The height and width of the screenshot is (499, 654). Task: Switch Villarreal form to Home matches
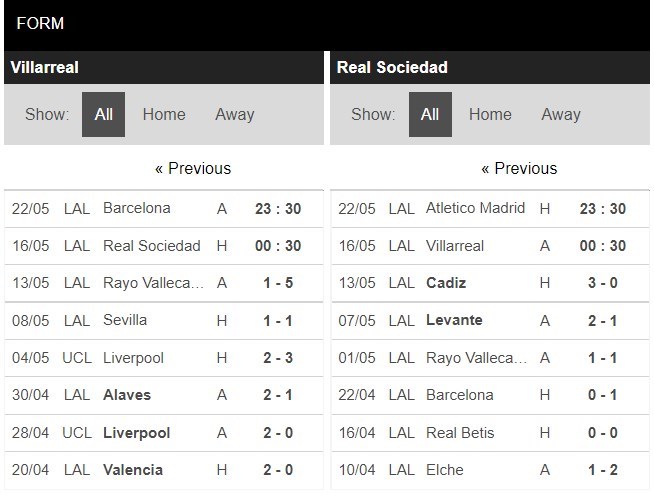click(164, 114)
